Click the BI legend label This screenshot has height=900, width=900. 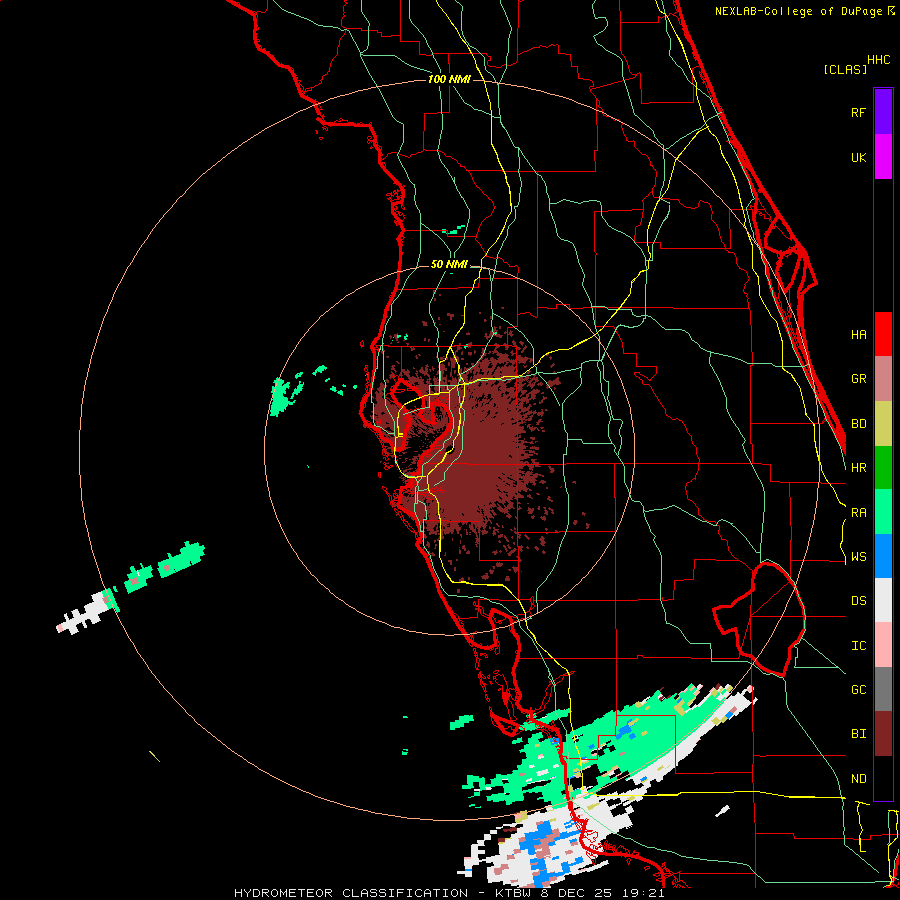(858, 734)
